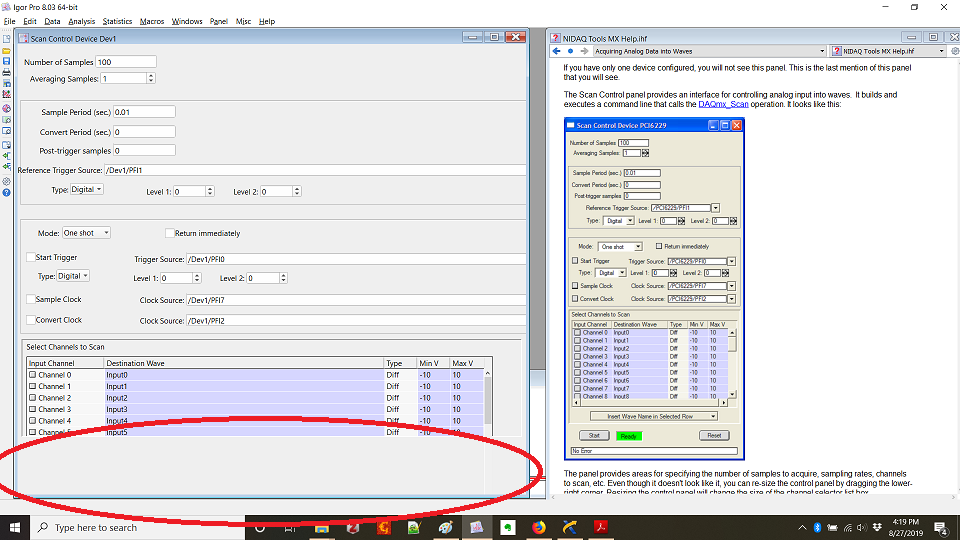This screenshot has height=540, width=960.
Task: Click the Print icon in left toolbar
Action: (6, 72)
